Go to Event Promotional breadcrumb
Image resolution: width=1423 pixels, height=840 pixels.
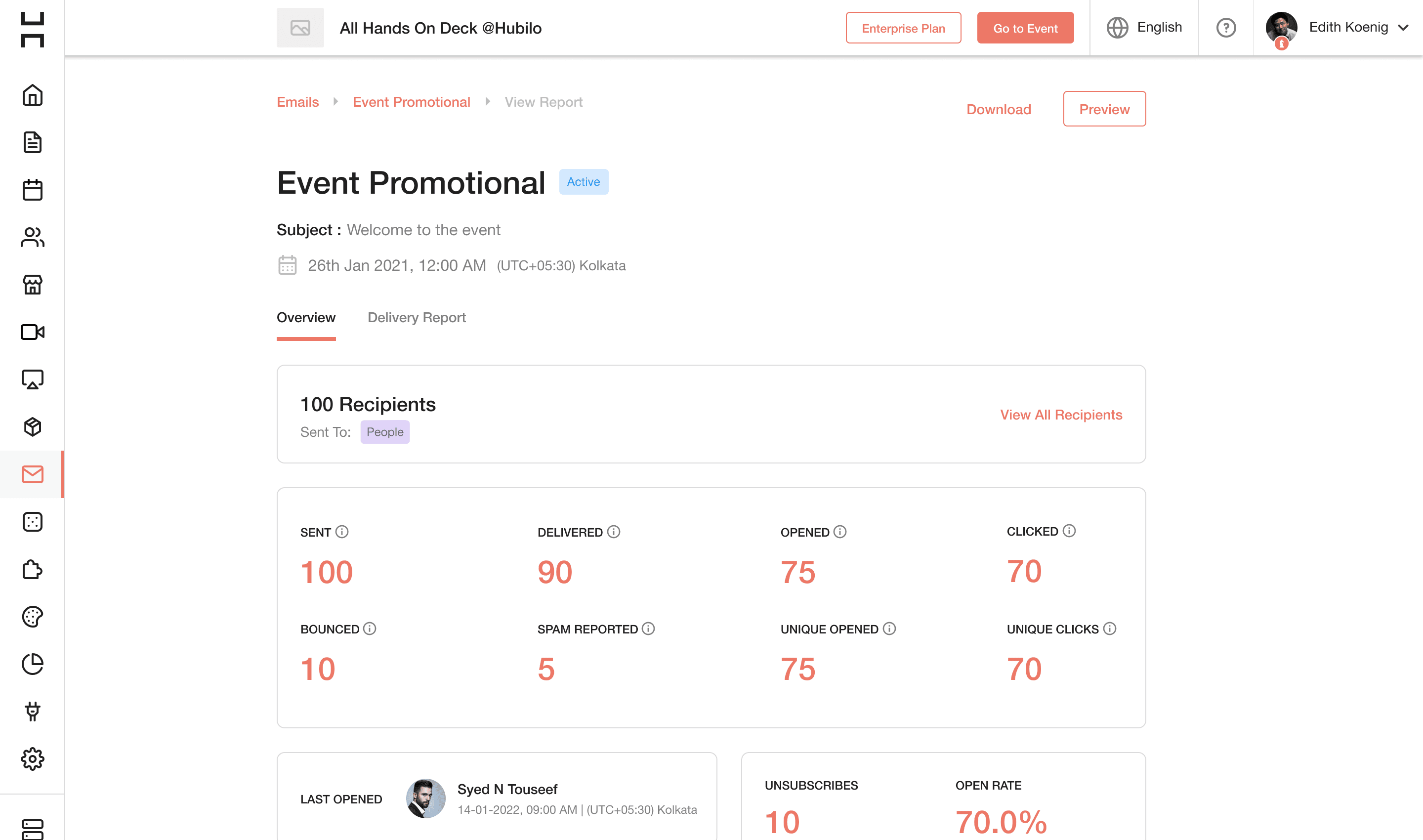[412, 102]
